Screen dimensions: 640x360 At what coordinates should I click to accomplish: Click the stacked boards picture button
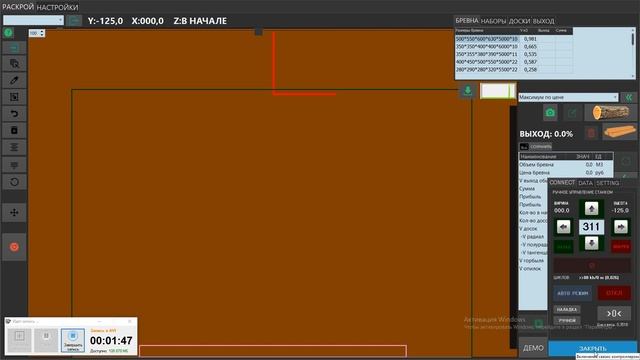point(620,132)
